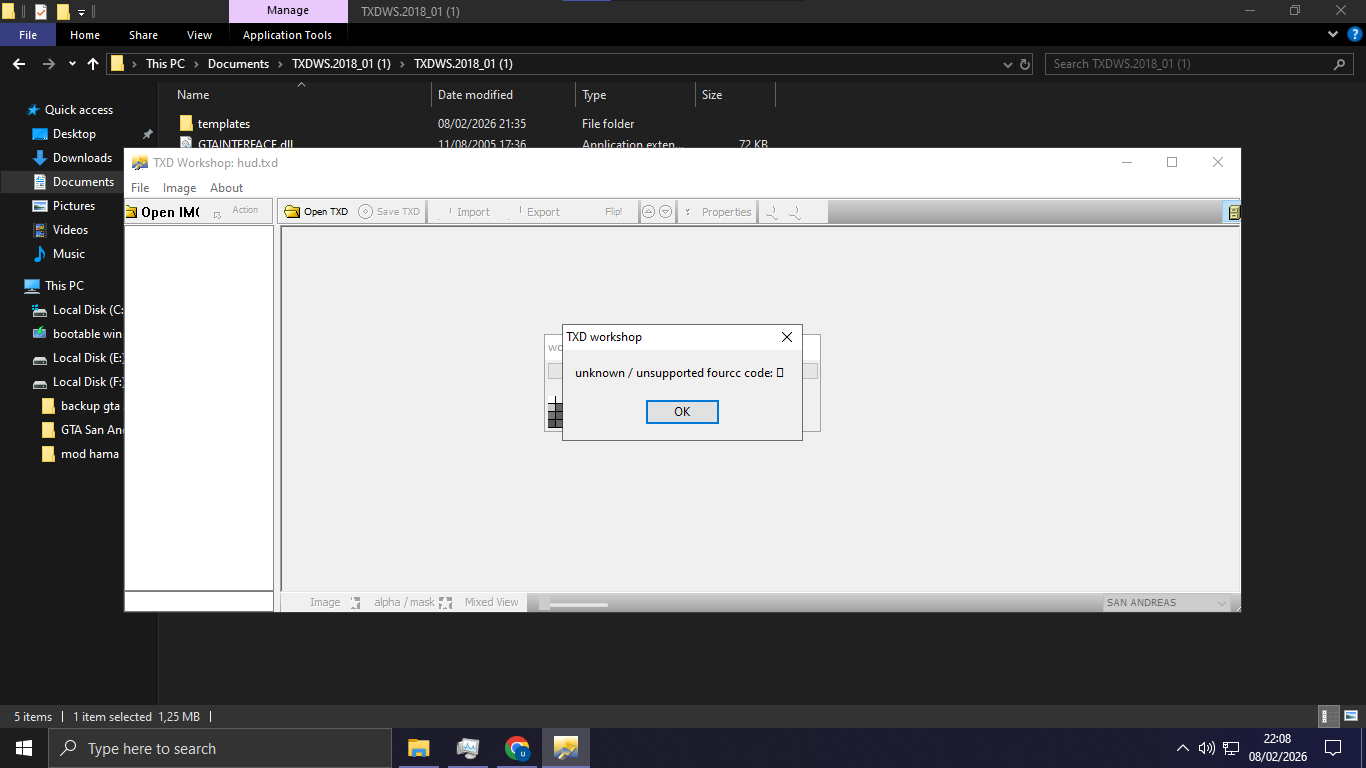Image resolution: width=1366 pixels, height=768 pixels.
Task: Select the Image view mode
Action: 327,602
